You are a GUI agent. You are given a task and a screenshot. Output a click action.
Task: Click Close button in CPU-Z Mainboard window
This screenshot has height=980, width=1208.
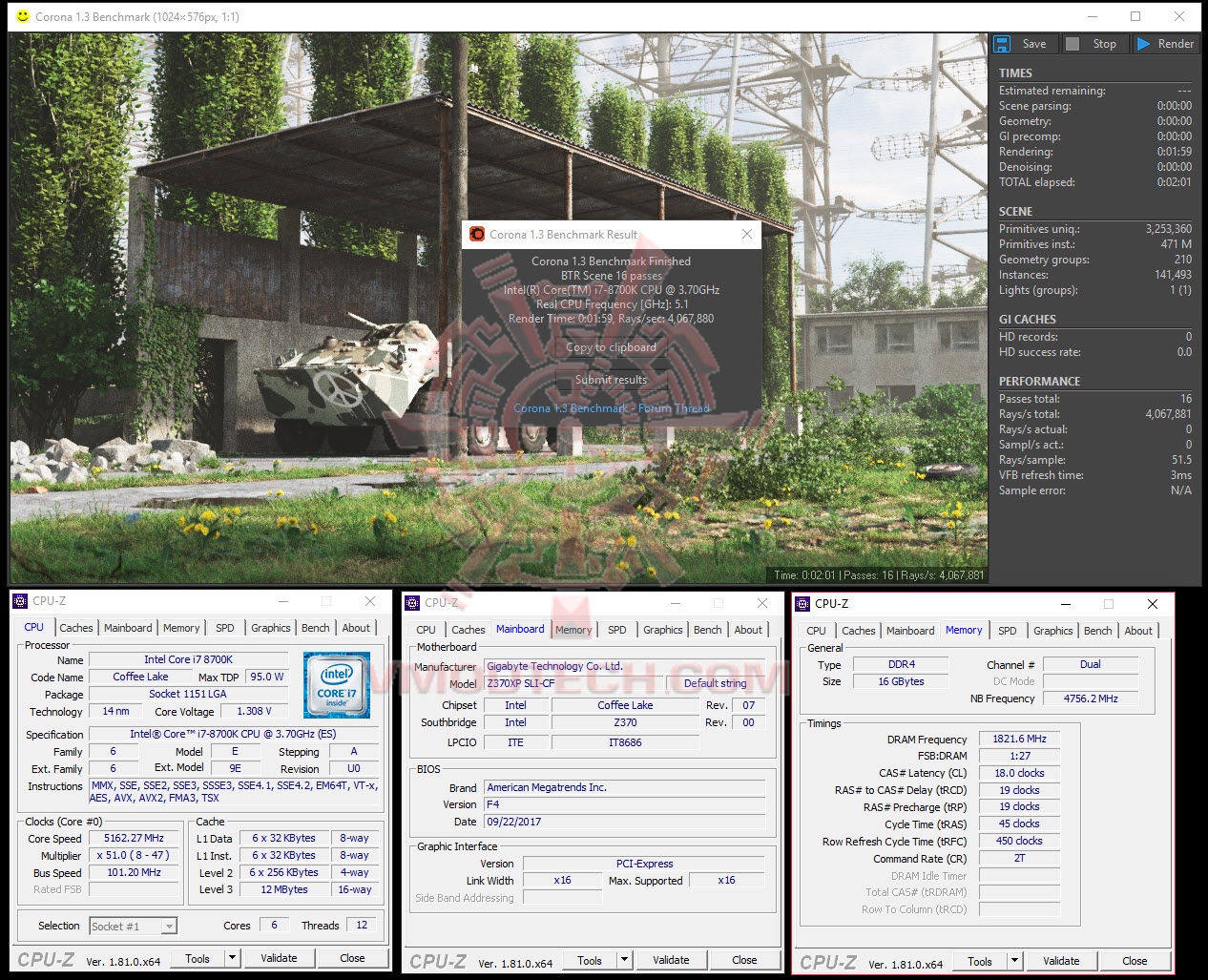click(744, 960)
